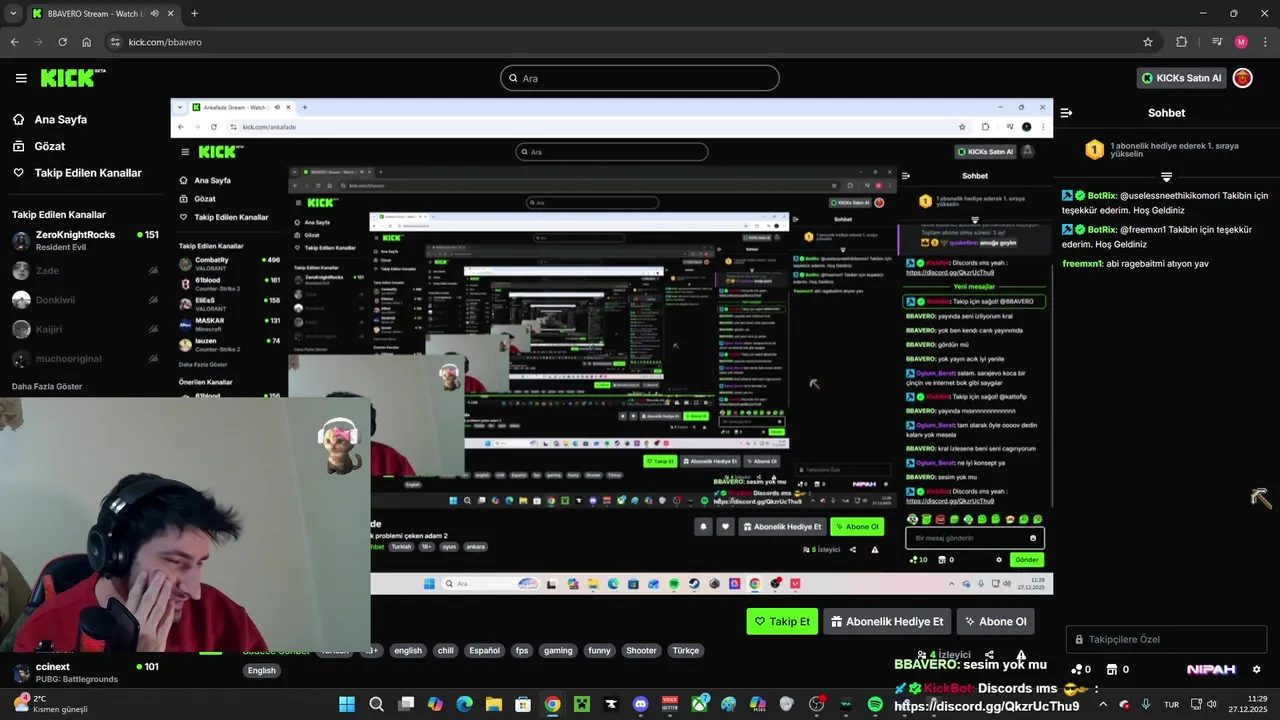Mute the BBAVERO Stream tab audio
Screen dimensions: 1280x720
(154, 14)
